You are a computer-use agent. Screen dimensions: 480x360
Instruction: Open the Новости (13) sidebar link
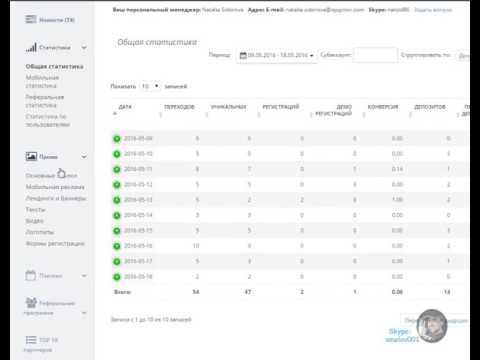point(57,20)
